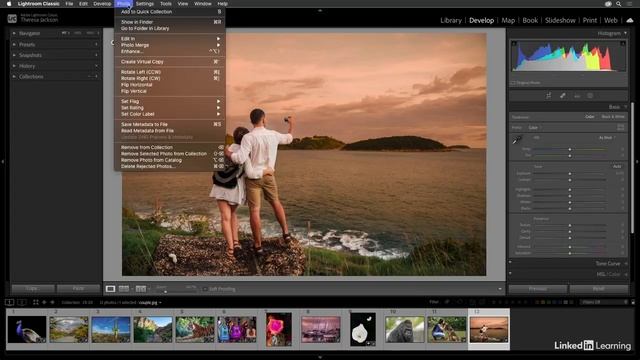Go back with the left arrow in filmstrip bar
This screenshot has height=360, width=640.
click(x=44, y=302)
